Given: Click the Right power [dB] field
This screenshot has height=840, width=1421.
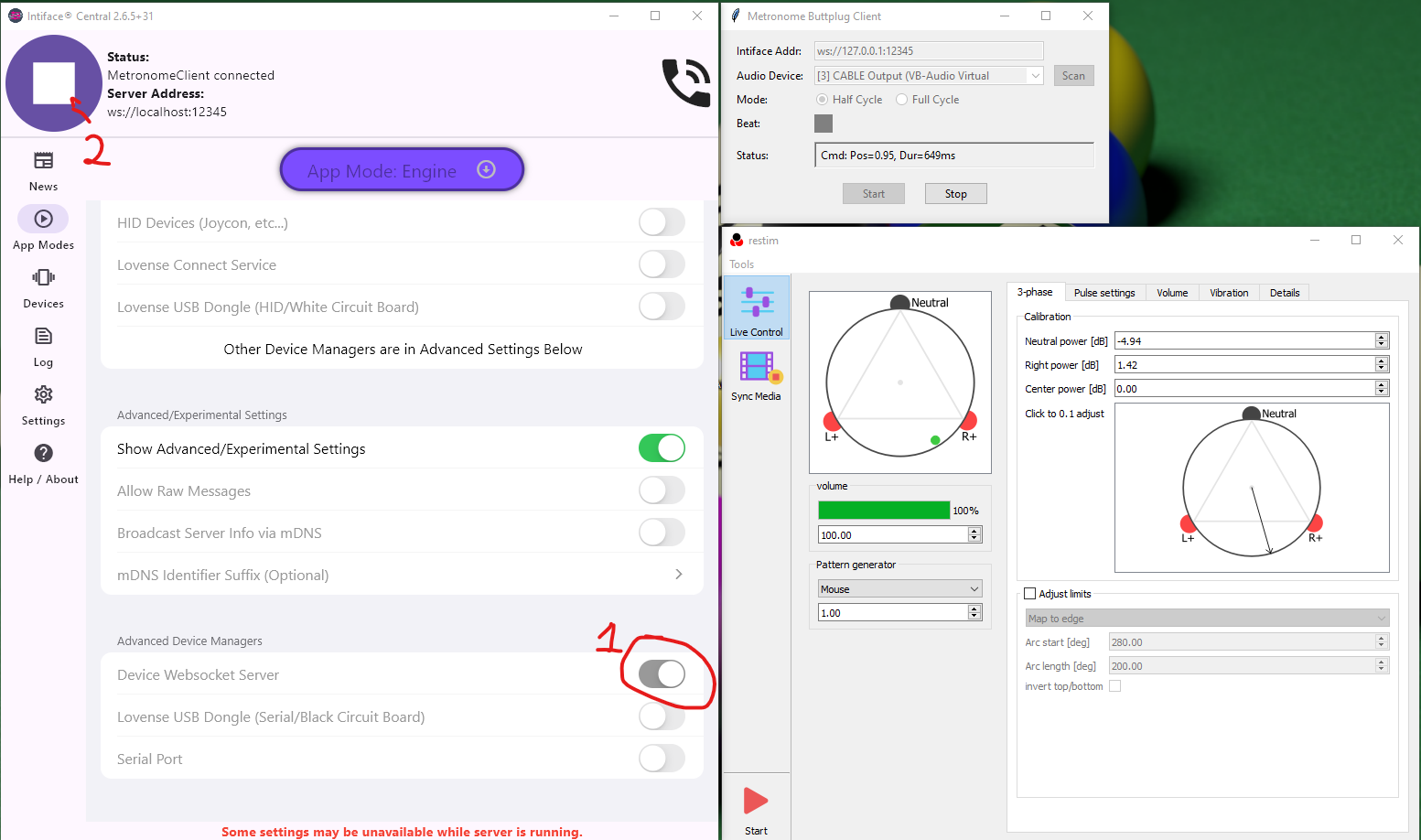Looking at the screenshot, I should pyautogui.click(x=1244, y=365).
